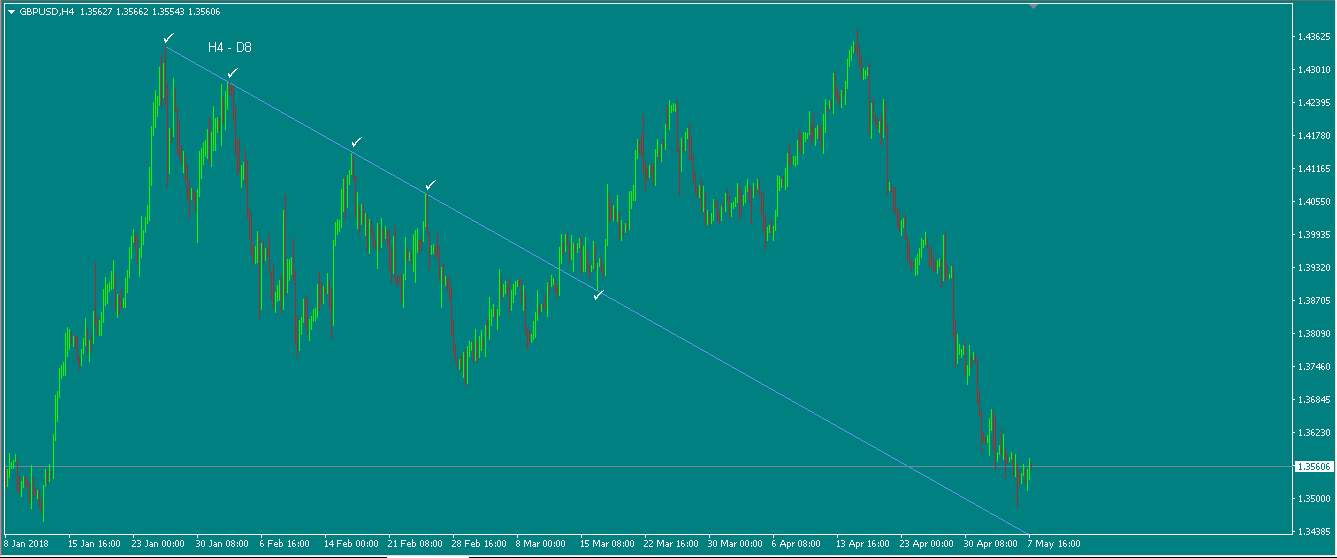
Task: Click the checkmark below the trendline near 15 Mar
Action: click(598, 295)
